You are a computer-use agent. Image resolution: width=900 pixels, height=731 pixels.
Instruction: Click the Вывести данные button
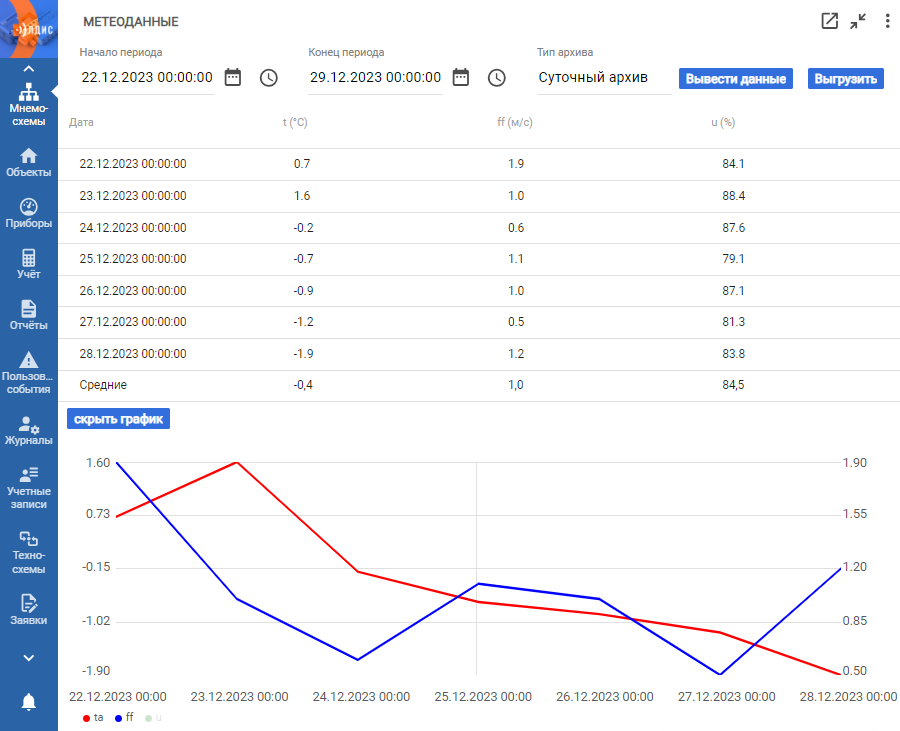(736, 79)
